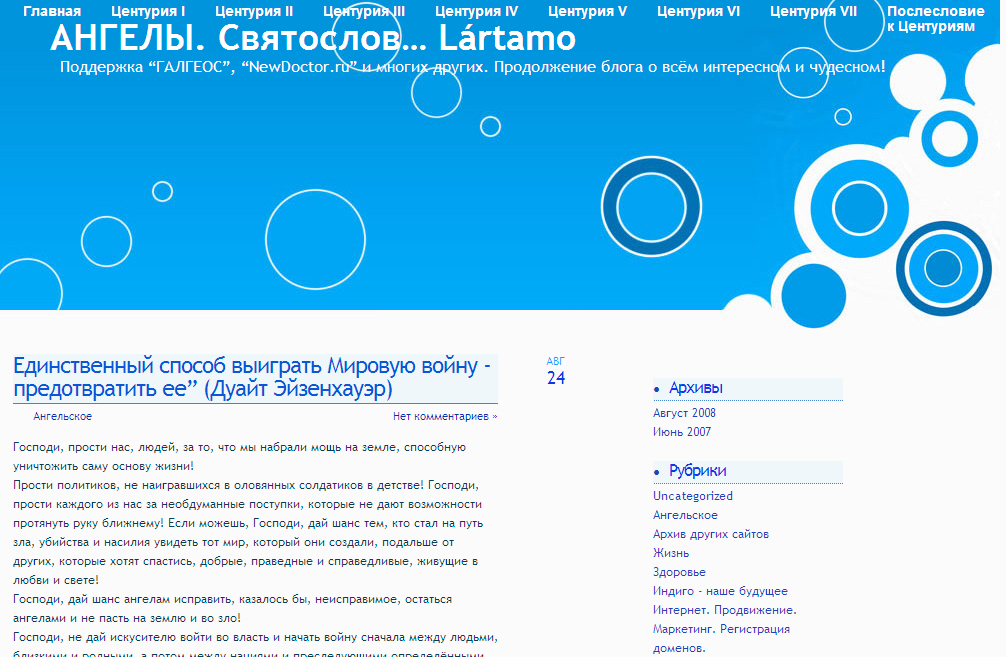Open Центурия VI from the top menu
Screen dimensions: 1006x657
698,12
